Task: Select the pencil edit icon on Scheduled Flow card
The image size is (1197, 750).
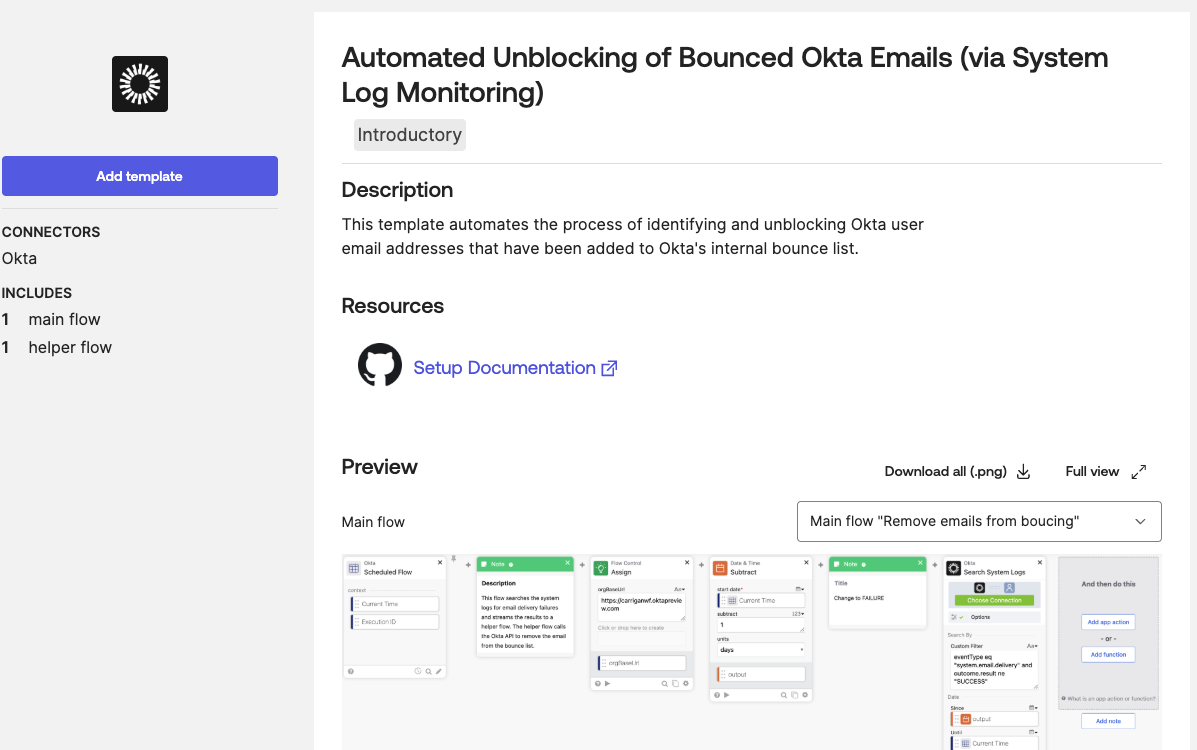Action: [x=440, y=672]
